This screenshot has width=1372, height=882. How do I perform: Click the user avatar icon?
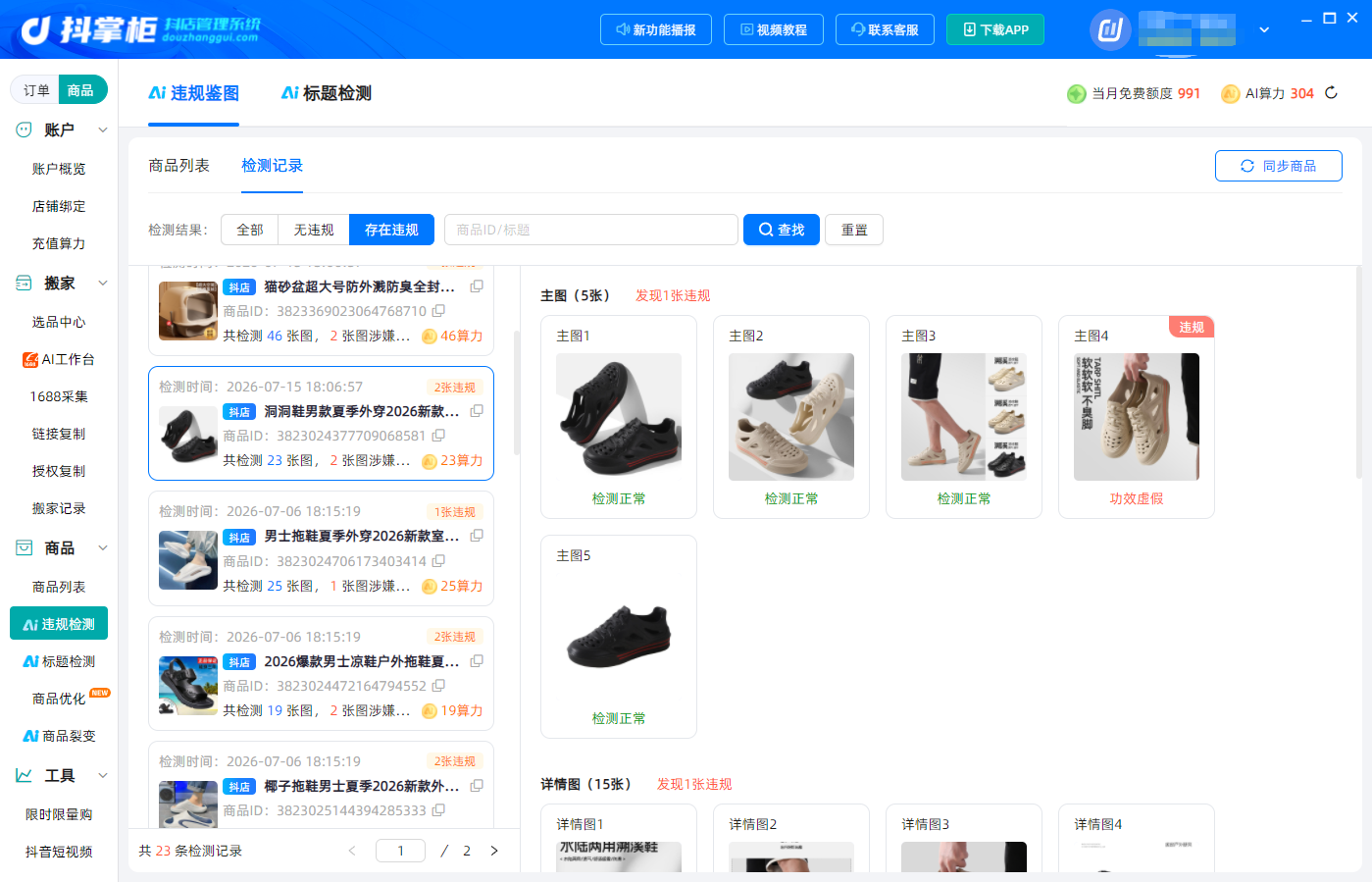tap(1110, 29)
